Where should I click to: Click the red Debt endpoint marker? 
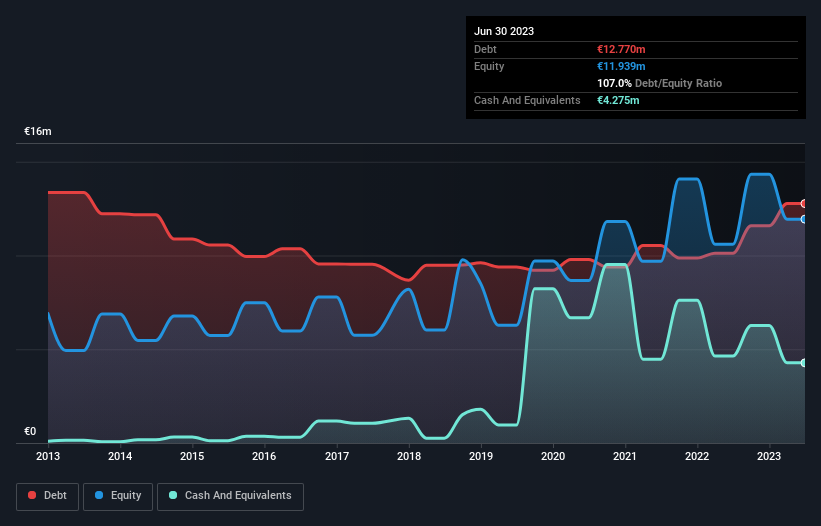coord(804,204)
